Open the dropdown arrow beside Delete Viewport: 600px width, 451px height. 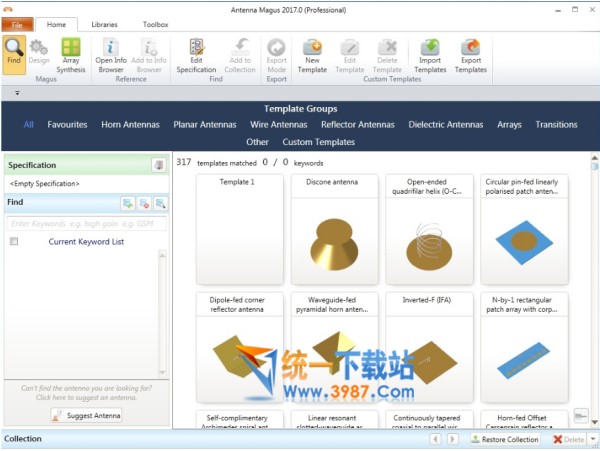tap(593, 439)
